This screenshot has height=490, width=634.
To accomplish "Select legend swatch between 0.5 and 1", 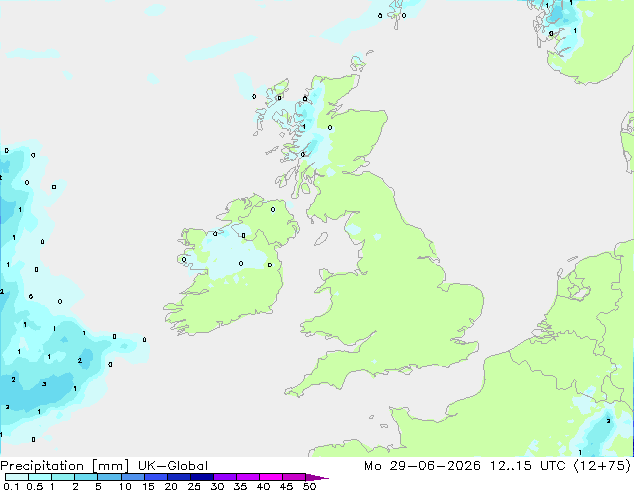I will [x=40, y=477].
